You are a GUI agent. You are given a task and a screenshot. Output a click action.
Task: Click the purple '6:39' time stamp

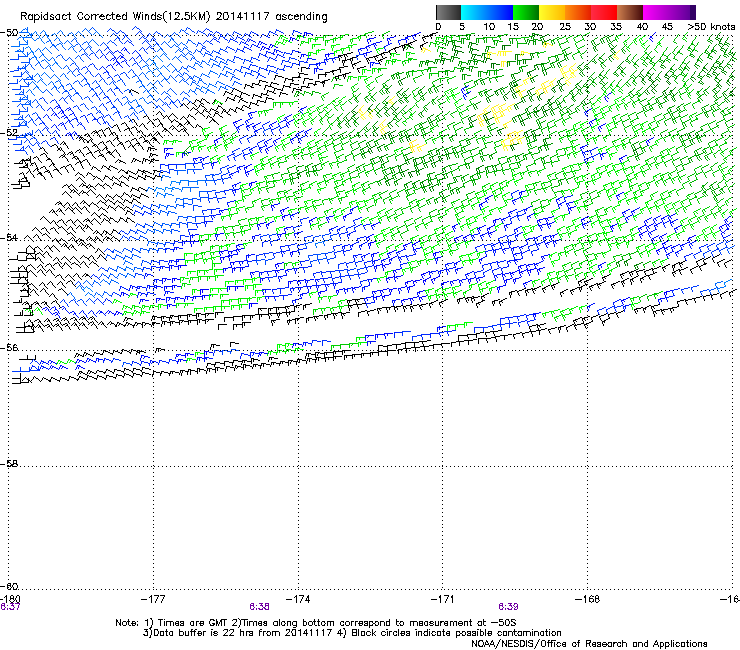pos(508,607)
